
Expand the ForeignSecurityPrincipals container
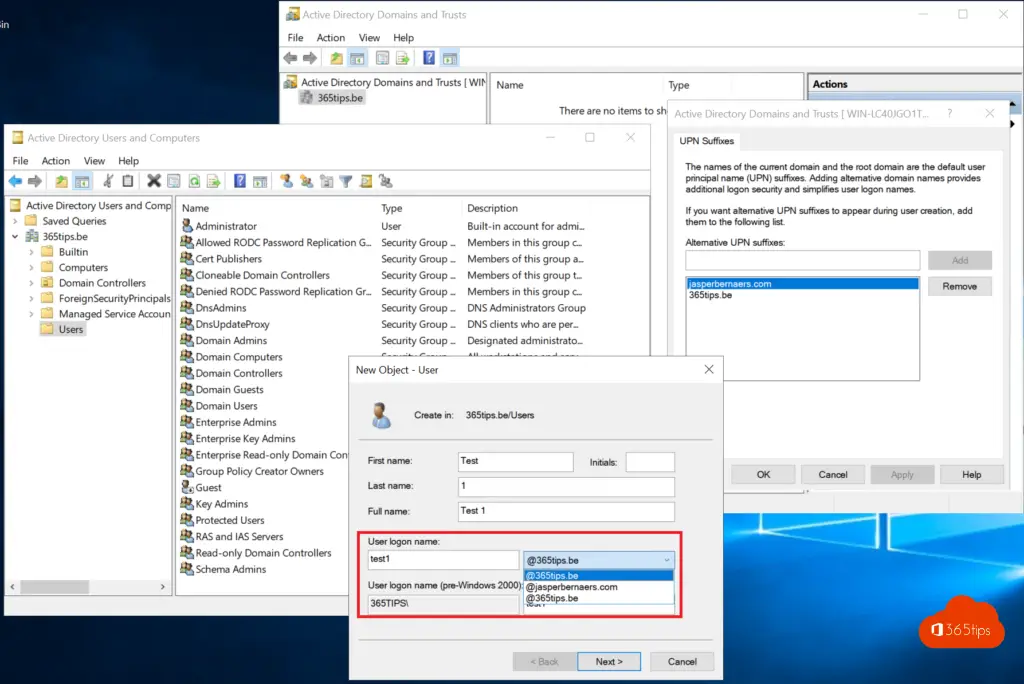pyautogui.click(x=31, y=299)
